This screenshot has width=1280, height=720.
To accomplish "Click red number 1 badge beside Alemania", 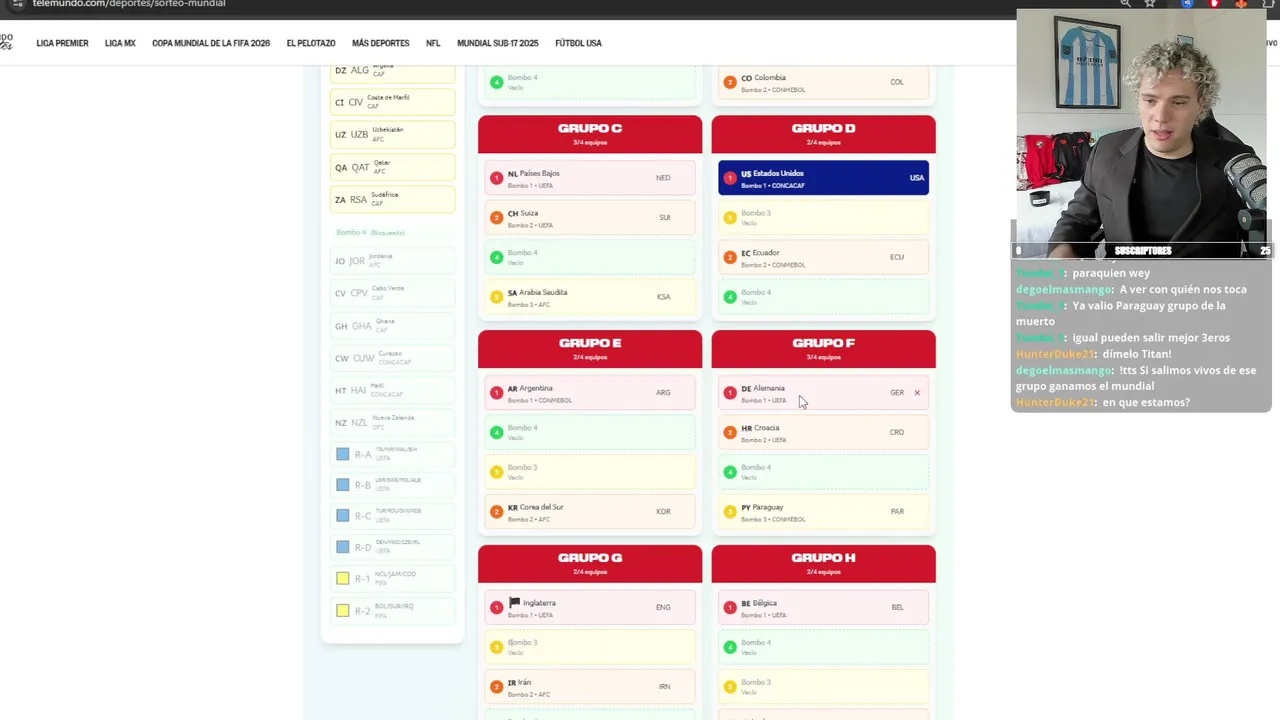I will click(729, 393).
